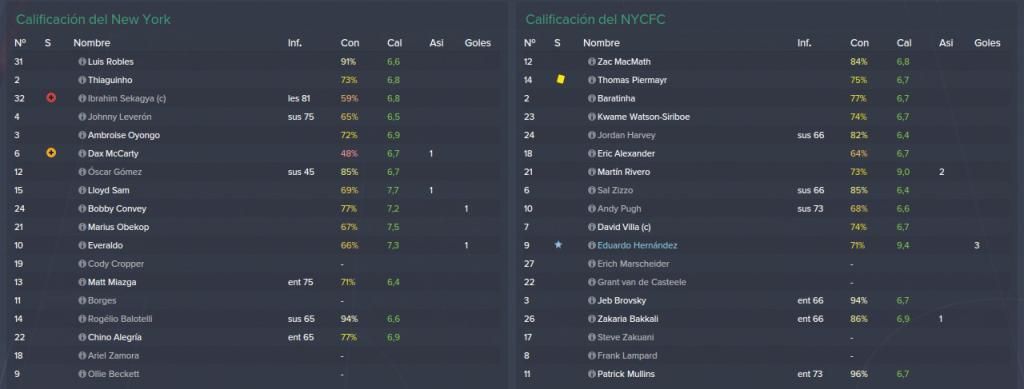Sort NYCFC table by Goles column
The width and height of the screenshot is (1024, 389).
tap(987, 43)
